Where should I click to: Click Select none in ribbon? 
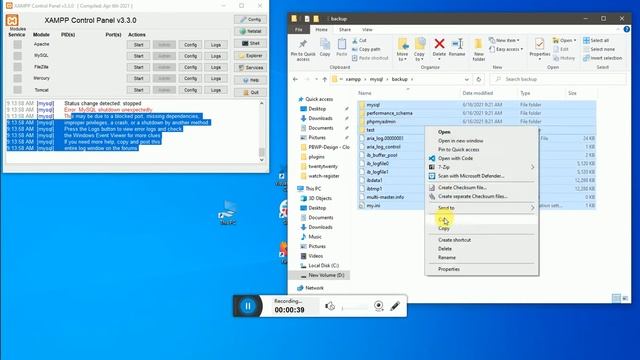tap(599, 49)
